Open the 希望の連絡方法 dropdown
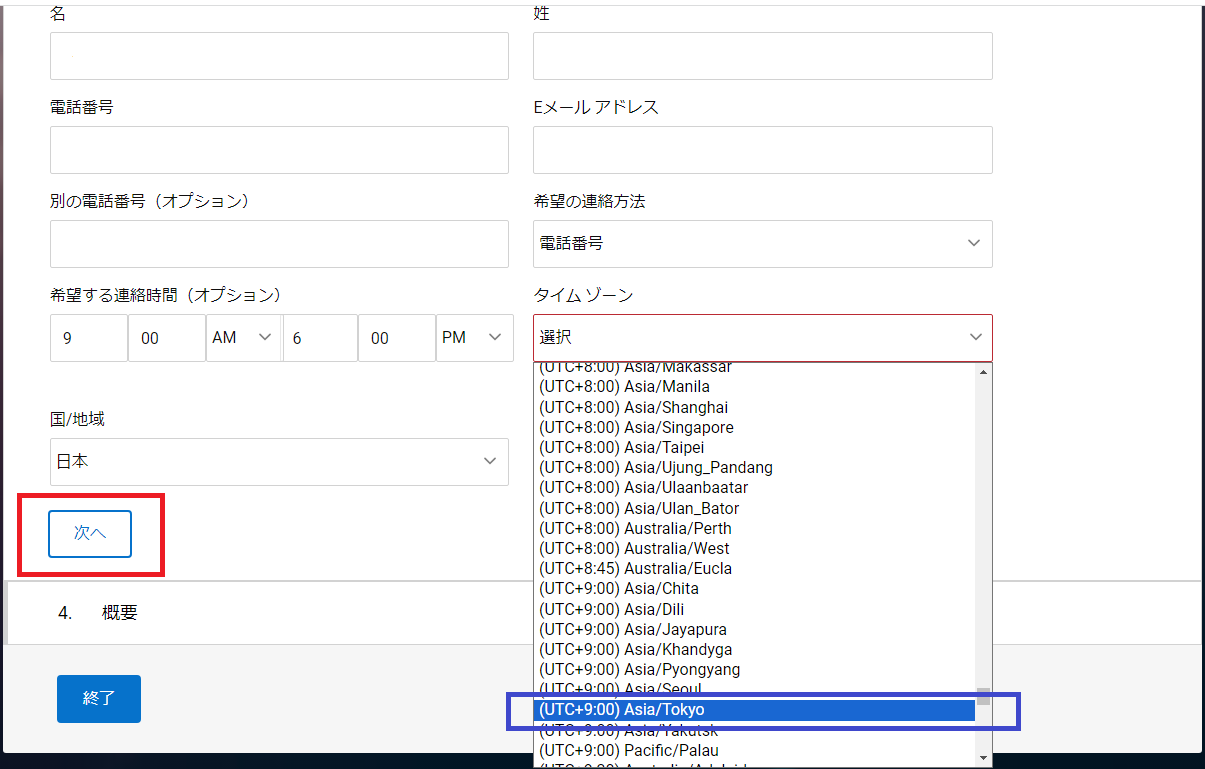Image resolution: width=1205 pixels, height=769 pixels. 762,243
